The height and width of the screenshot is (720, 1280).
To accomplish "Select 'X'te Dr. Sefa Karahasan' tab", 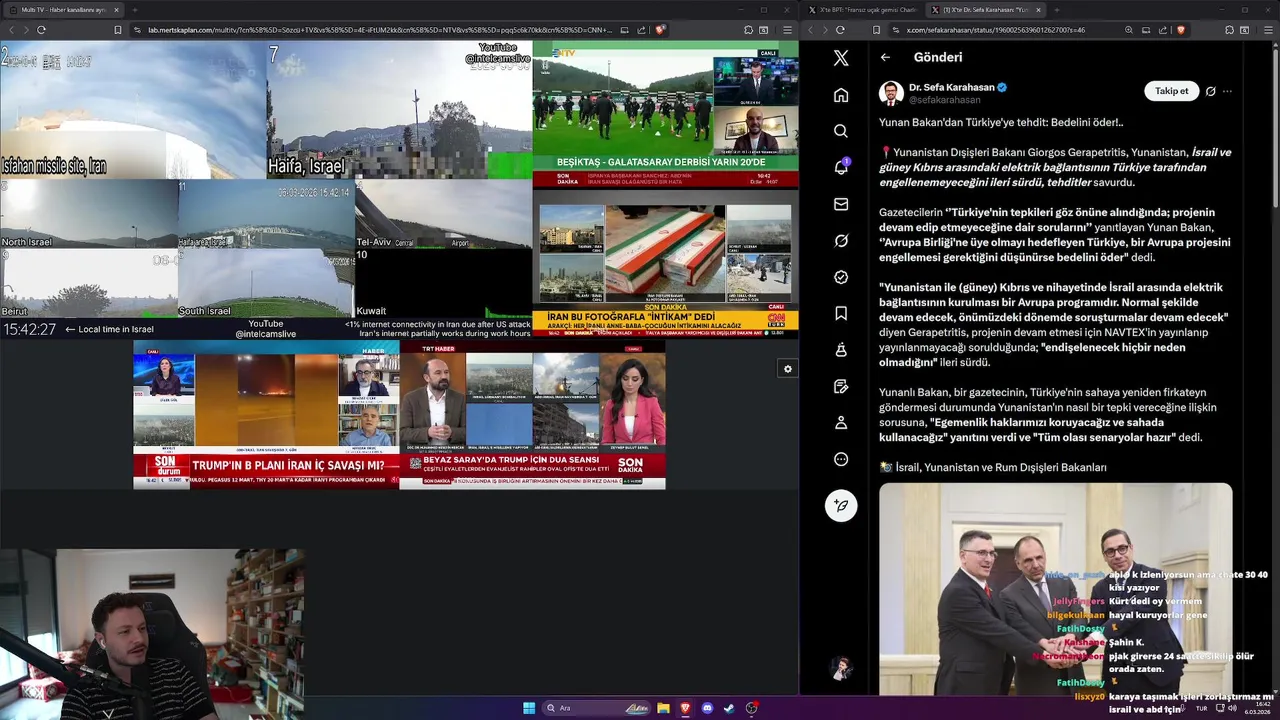I will [987, 9].
